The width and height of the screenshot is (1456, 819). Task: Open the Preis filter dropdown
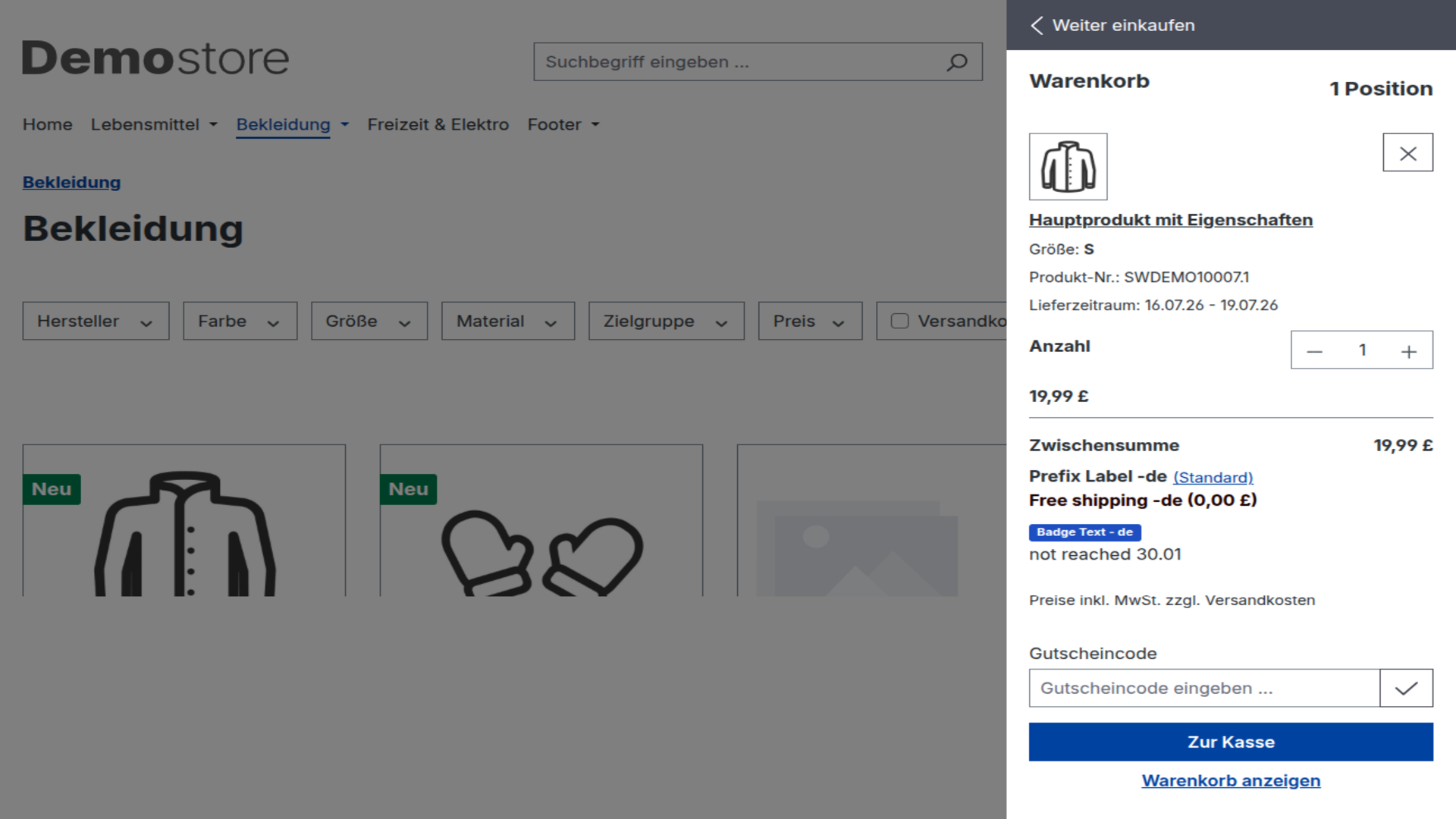tap(810, 321)
